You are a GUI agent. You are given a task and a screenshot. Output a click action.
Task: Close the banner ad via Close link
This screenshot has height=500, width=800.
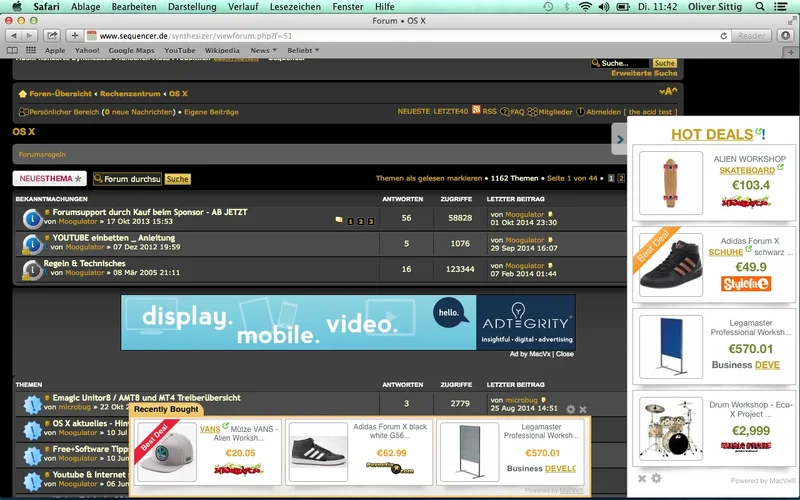click(x=564, y=354)
